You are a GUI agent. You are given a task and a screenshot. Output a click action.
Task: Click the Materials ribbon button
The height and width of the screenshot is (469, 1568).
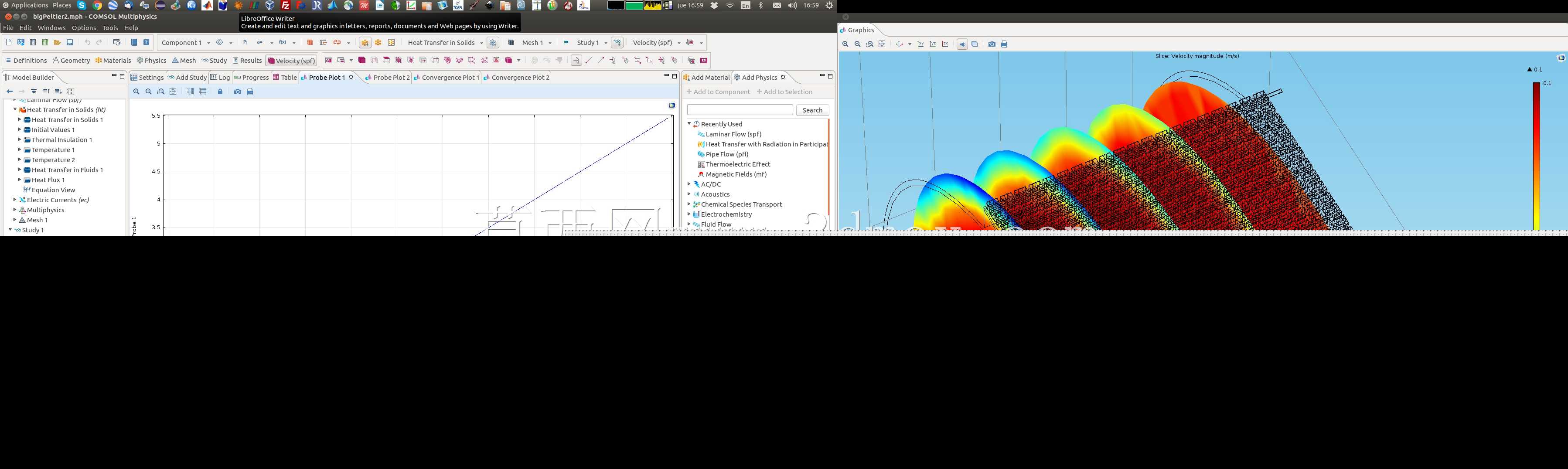(113, 60)
